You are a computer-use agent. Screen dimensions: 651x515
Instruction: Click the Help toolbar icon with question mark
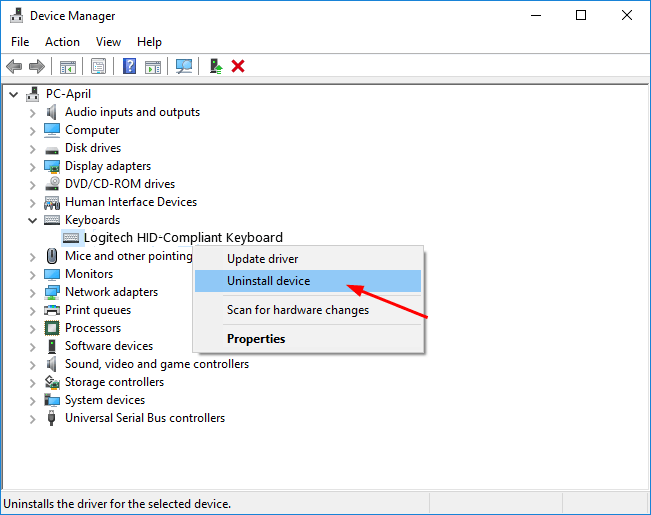pos(129,66)
